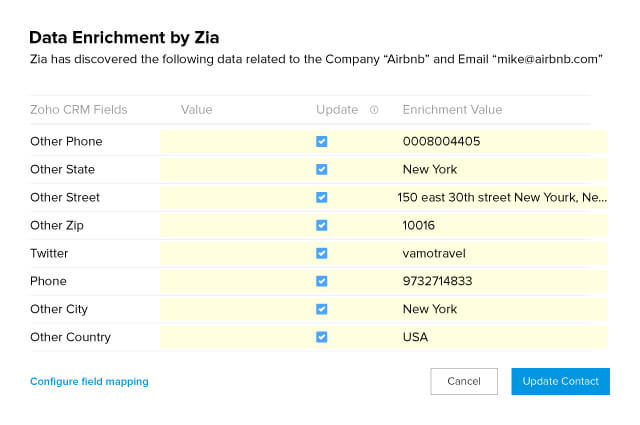Uncheck the Other Country update checkbox

321,337
